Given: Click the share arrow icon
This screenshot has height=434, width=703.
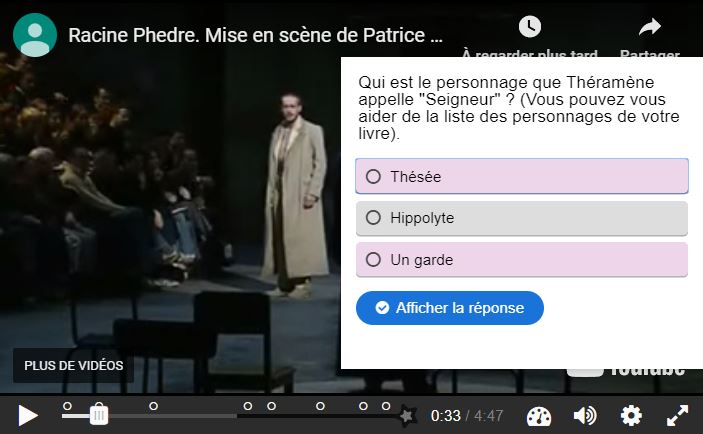Looking at the screenshot, I should click(x=650, y=27).
